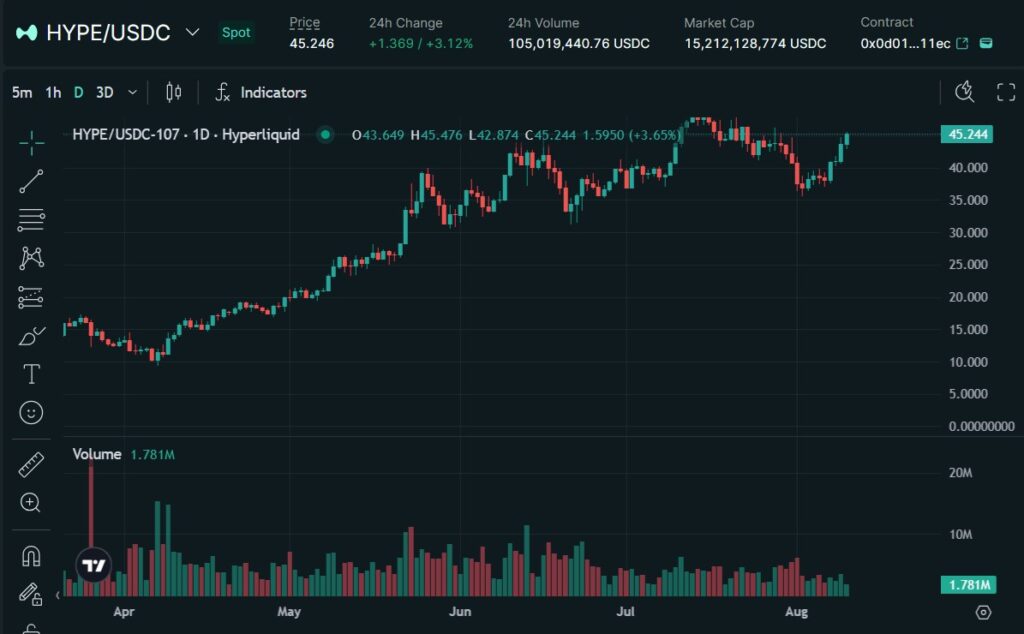This screenshot has height=634, width=1024.
Task: Toggle lock all drawings pencil icon
Action: 31,594
